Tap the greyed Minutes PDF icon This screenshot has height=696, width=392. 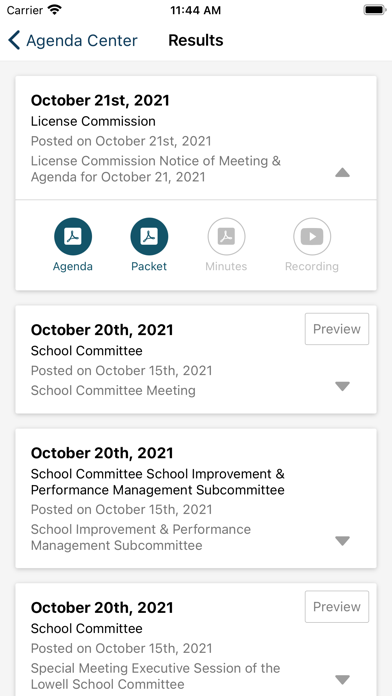click(x=226, y=237)
